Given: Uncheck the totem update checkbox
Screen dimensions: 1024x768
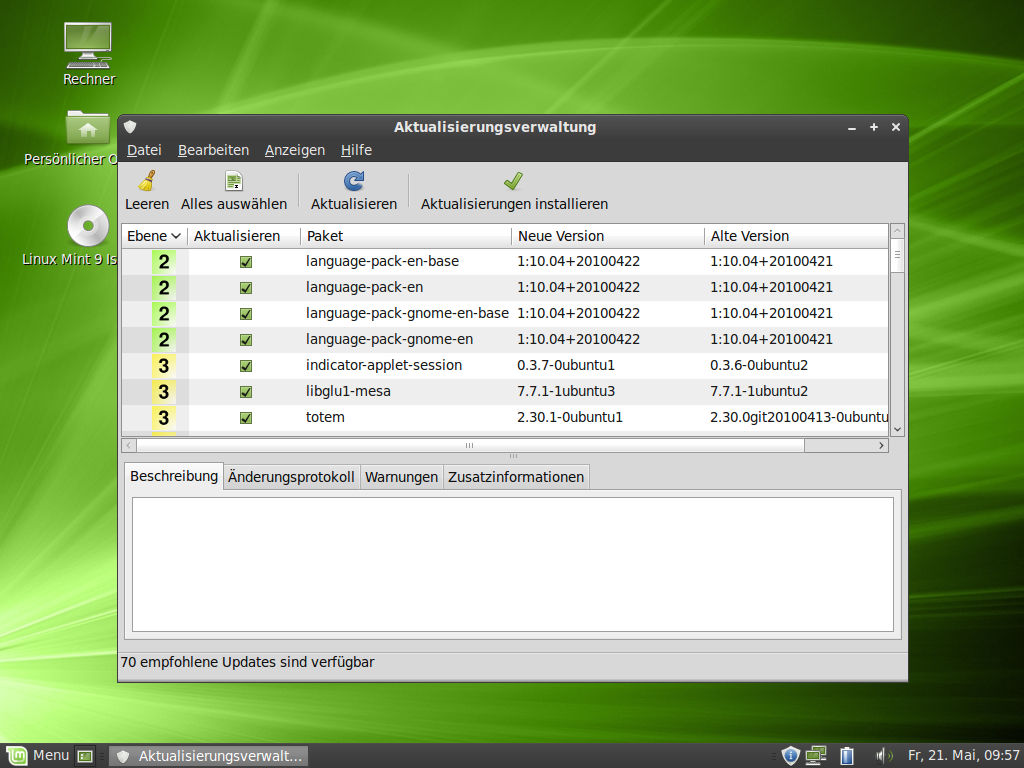Looking at the screenshot, I should click(x=244, y=418).
